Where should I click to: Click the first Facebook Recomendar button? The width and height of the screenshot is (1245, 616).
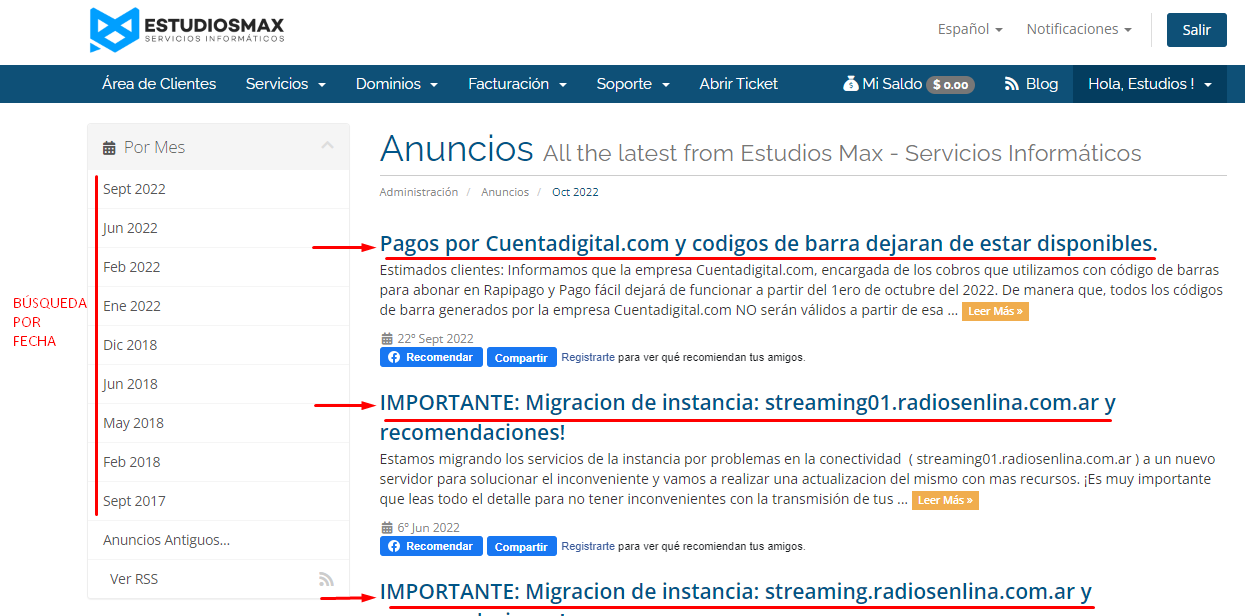[x=431, y=357]
